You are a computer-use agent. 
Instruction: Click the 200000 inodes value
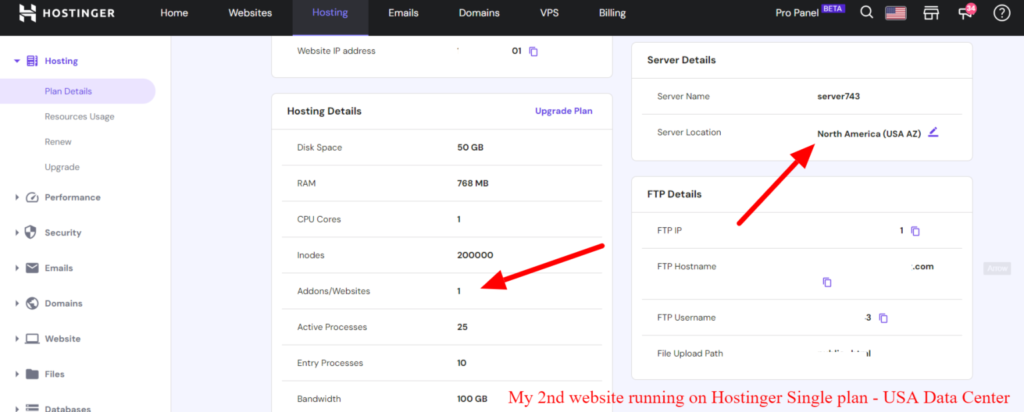pyautogui.click(x=475, y=255)
